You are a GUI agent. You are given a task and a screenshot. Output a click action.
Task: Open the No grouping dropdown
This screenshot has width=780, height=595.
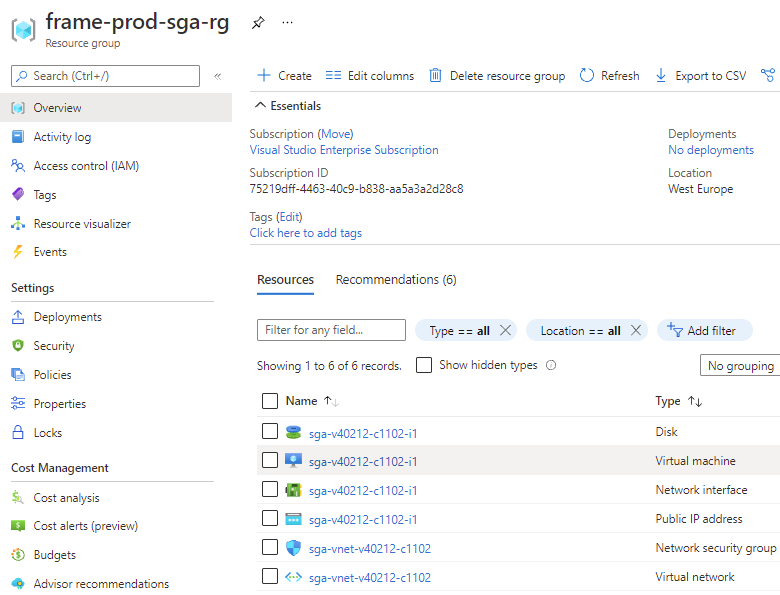[x=739, y=366]
